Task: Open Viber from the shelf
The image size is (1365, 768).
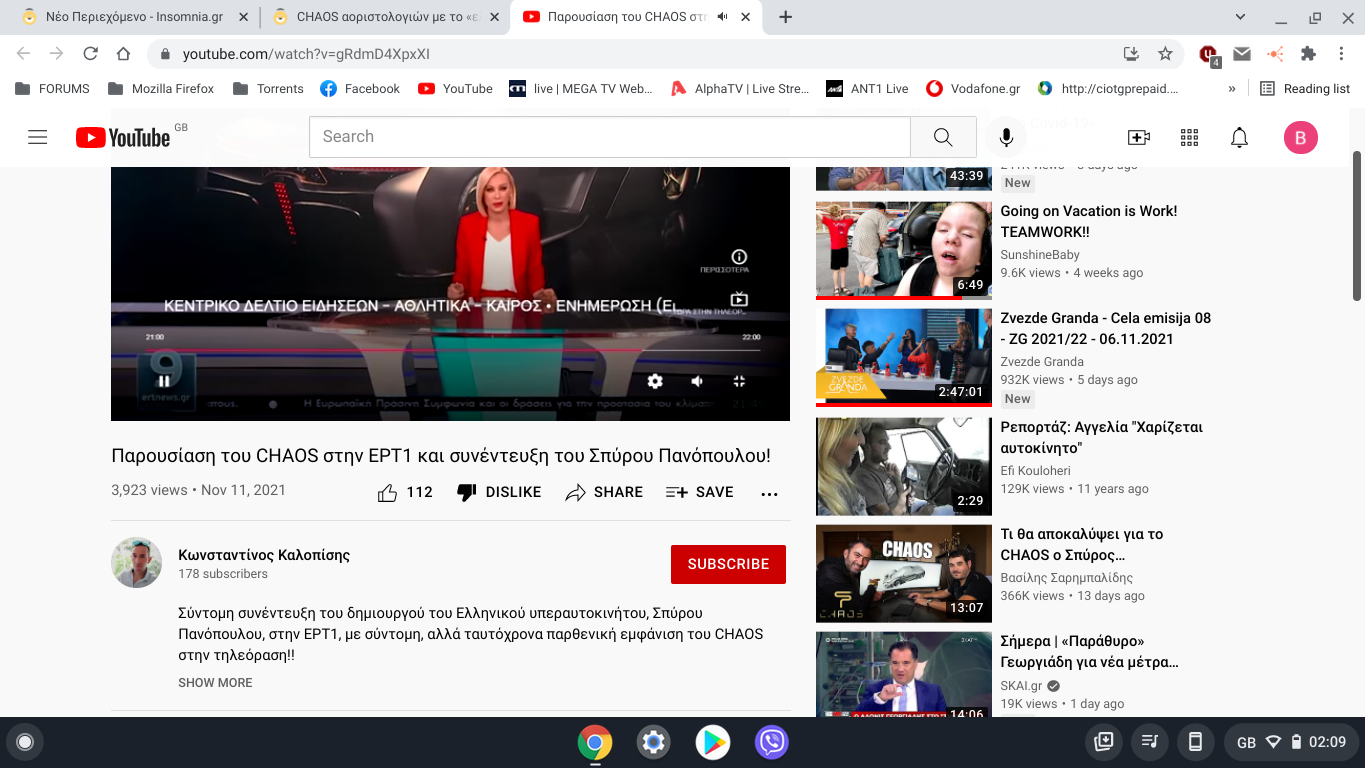Action: 772,742
